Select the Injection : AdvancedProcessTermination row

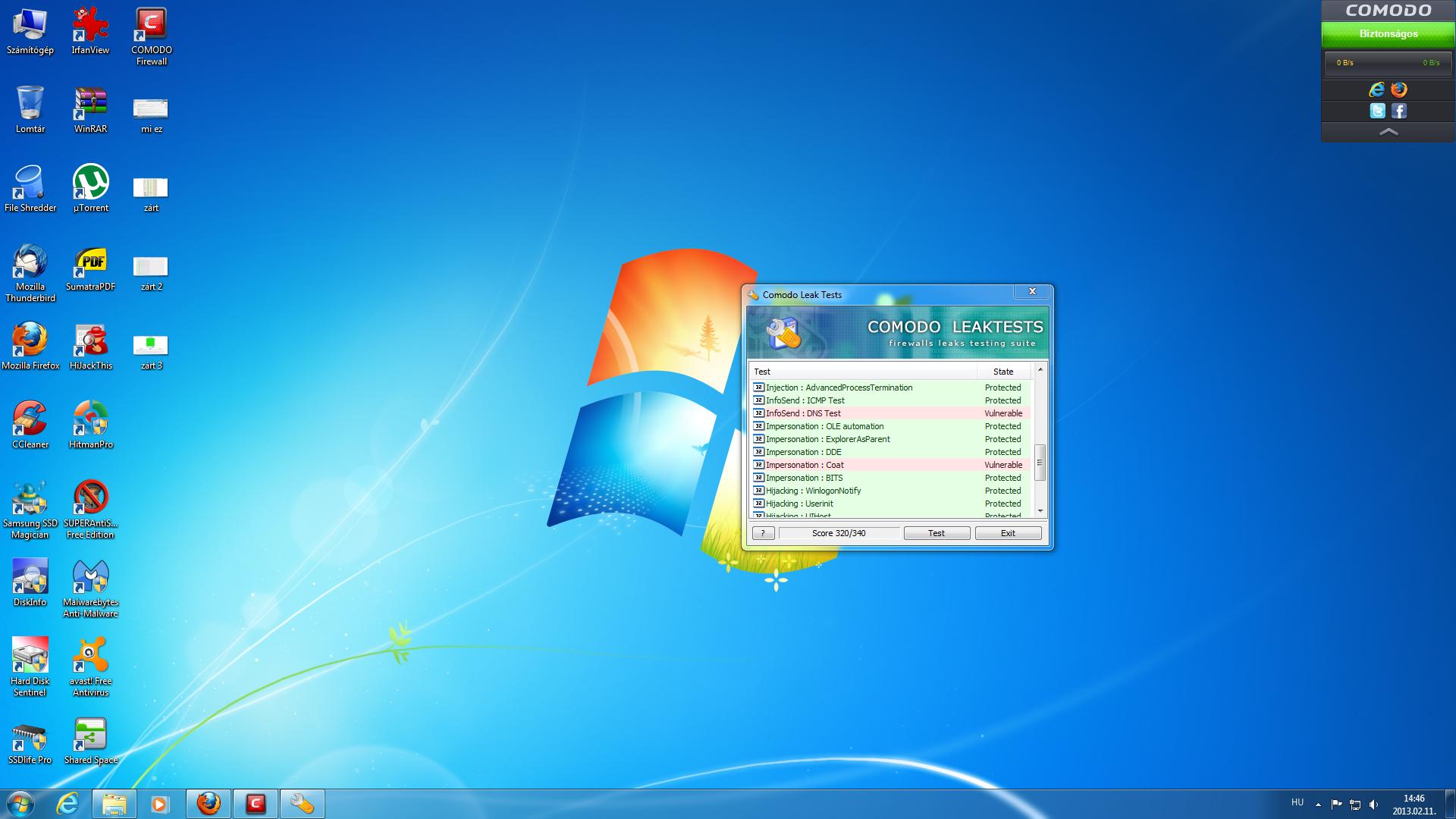[890, 388]
